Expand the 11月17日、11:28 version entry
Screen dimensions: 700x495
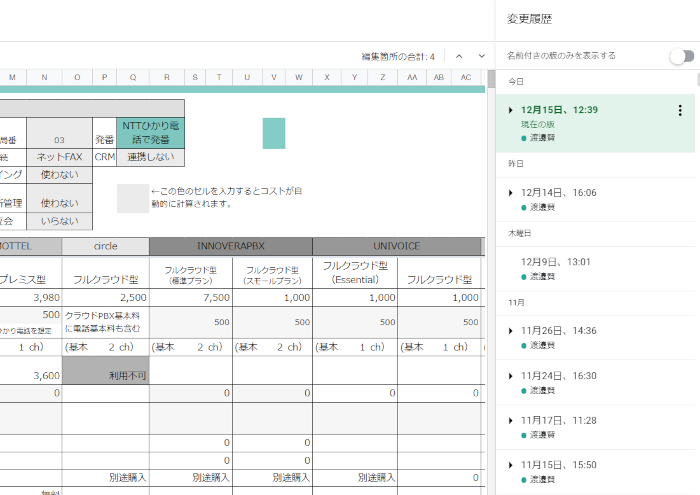[x=511, y=420]
